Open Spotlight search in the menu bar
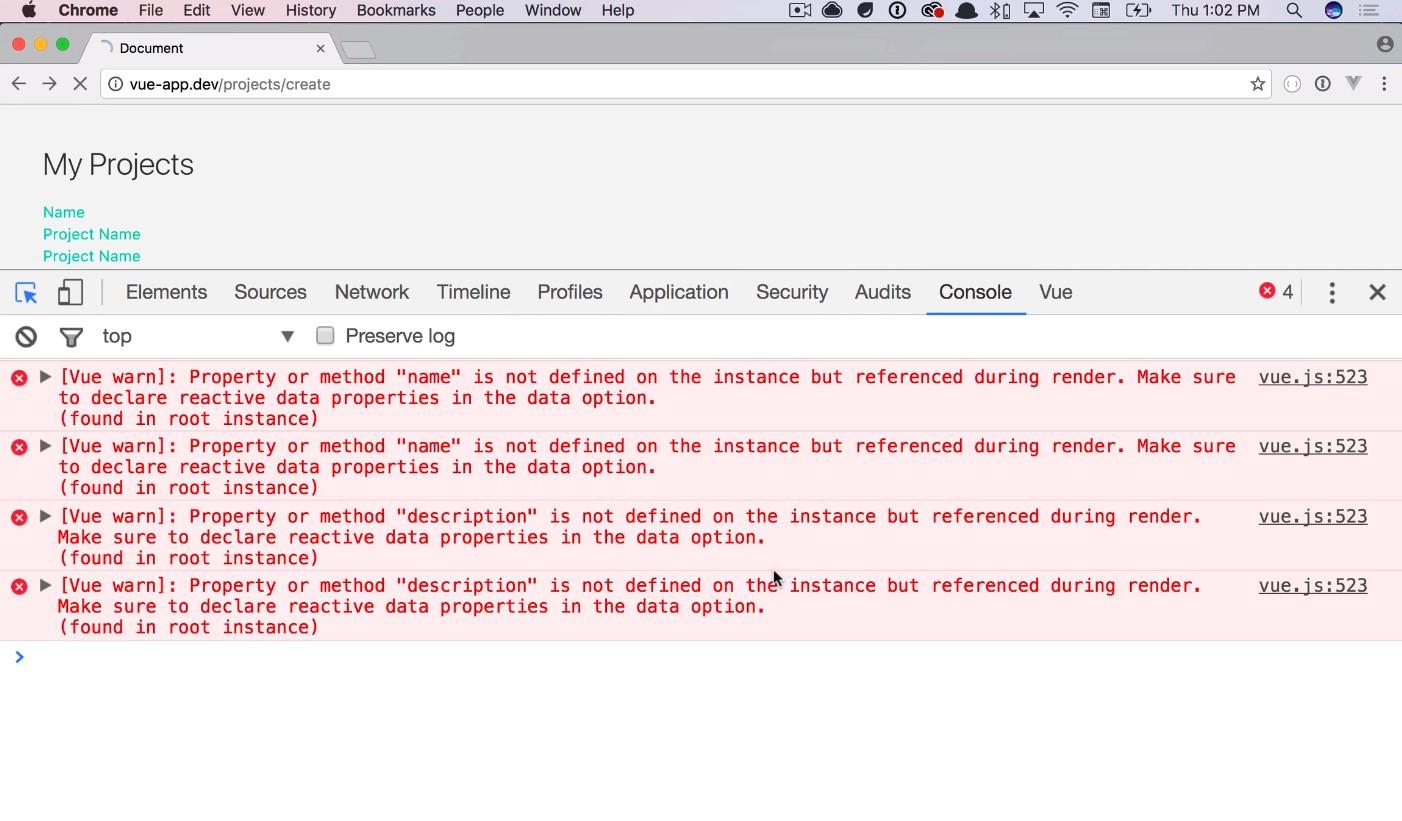 (1294, 10)
